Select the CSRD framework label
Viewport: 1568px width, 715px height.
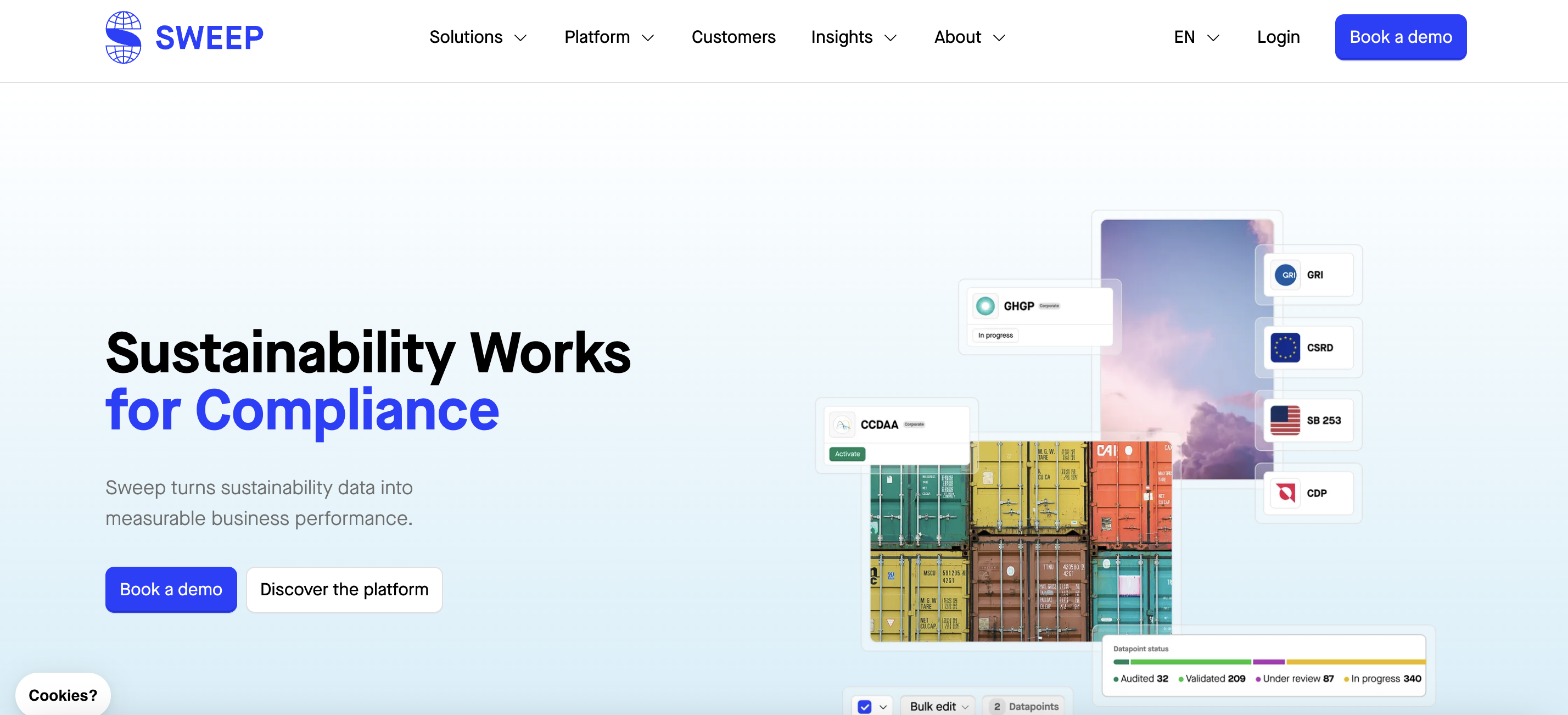1320,348
